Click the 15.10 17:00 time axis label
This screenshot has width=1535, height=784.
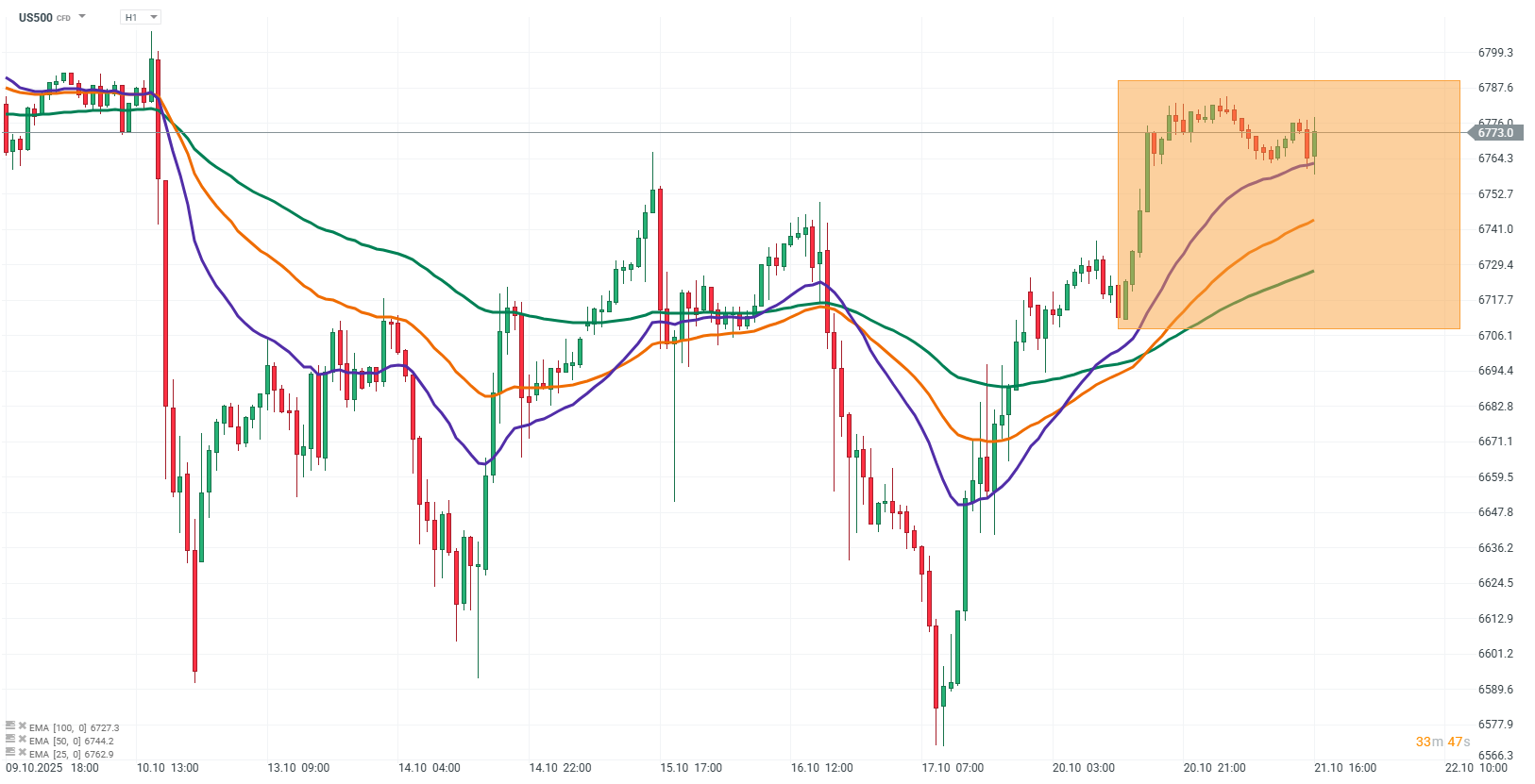(x=691, y=768)
